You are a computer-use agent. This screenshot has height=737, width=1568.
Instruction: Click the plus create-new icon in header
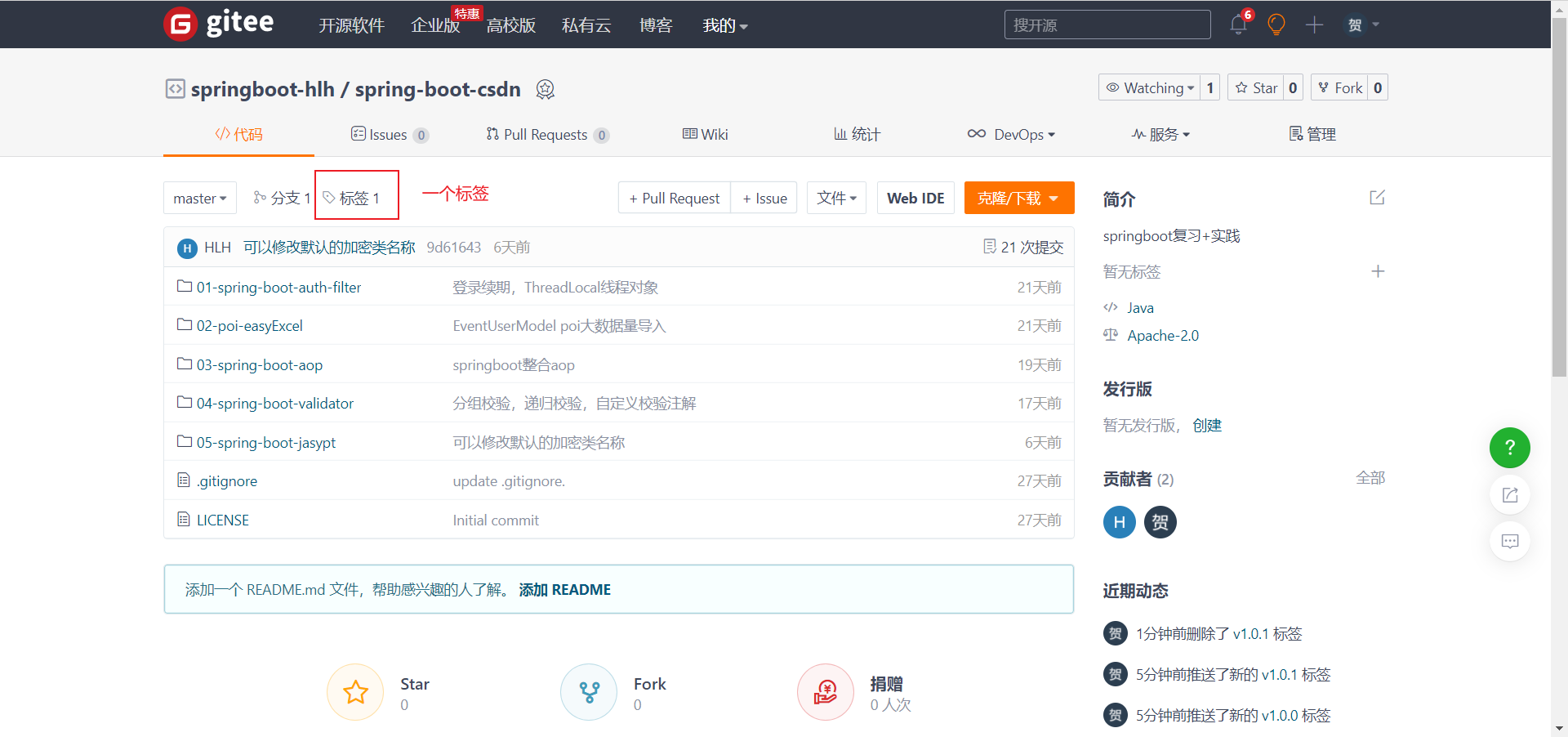coord(1314,25)
